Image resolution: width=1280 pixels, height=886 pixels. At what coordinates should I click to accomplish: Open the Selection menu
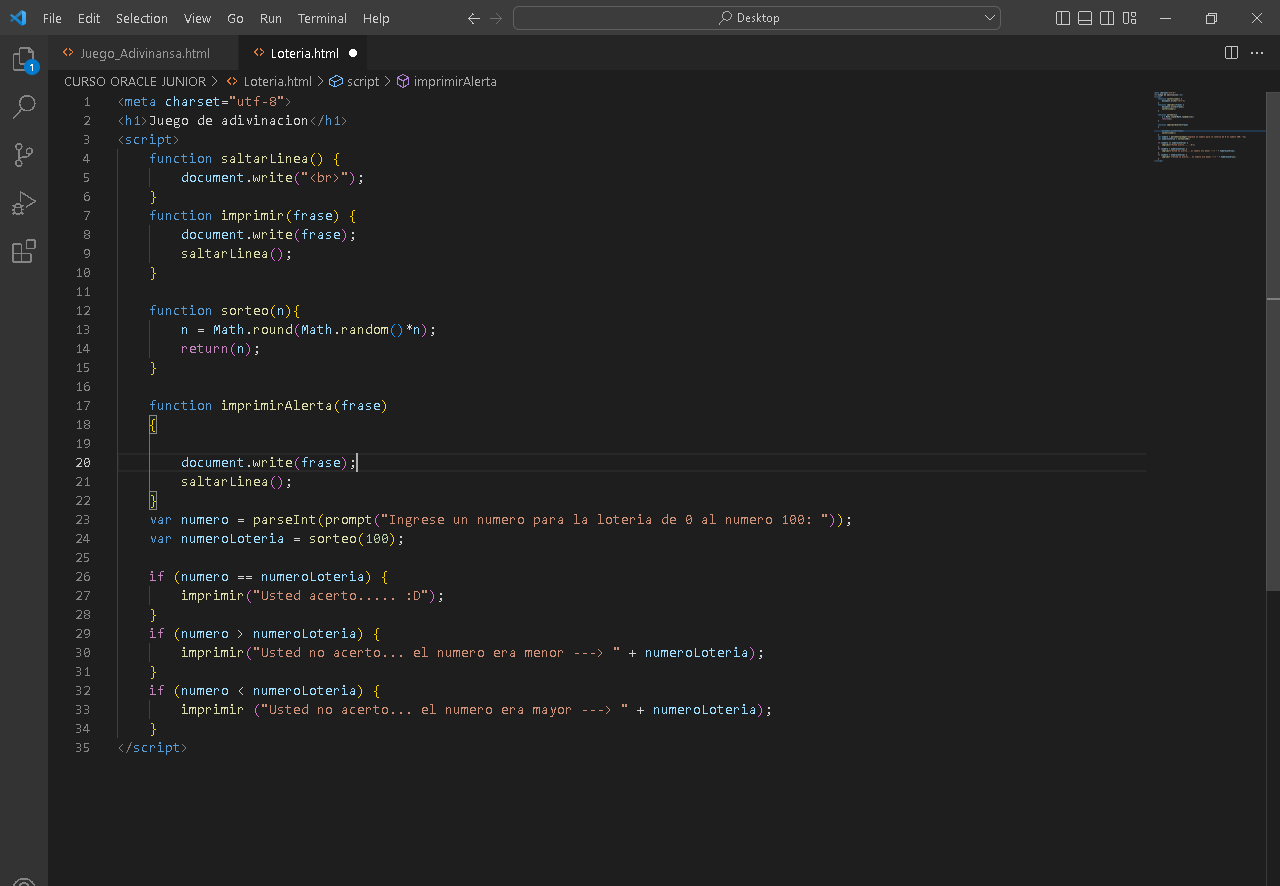tap(142, 18)
